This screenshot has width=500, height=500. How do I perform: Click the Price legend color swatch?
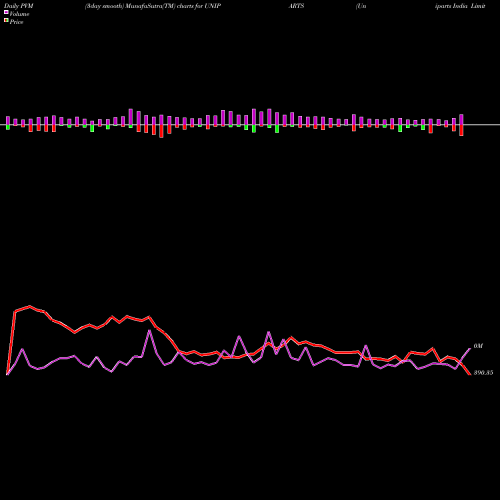pos(6,21)
